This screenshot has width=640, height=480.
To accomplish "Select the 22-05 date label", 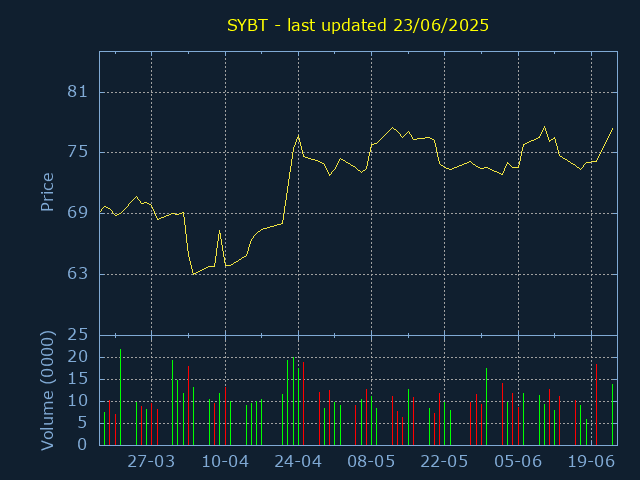I will click(x=444, y=462).
